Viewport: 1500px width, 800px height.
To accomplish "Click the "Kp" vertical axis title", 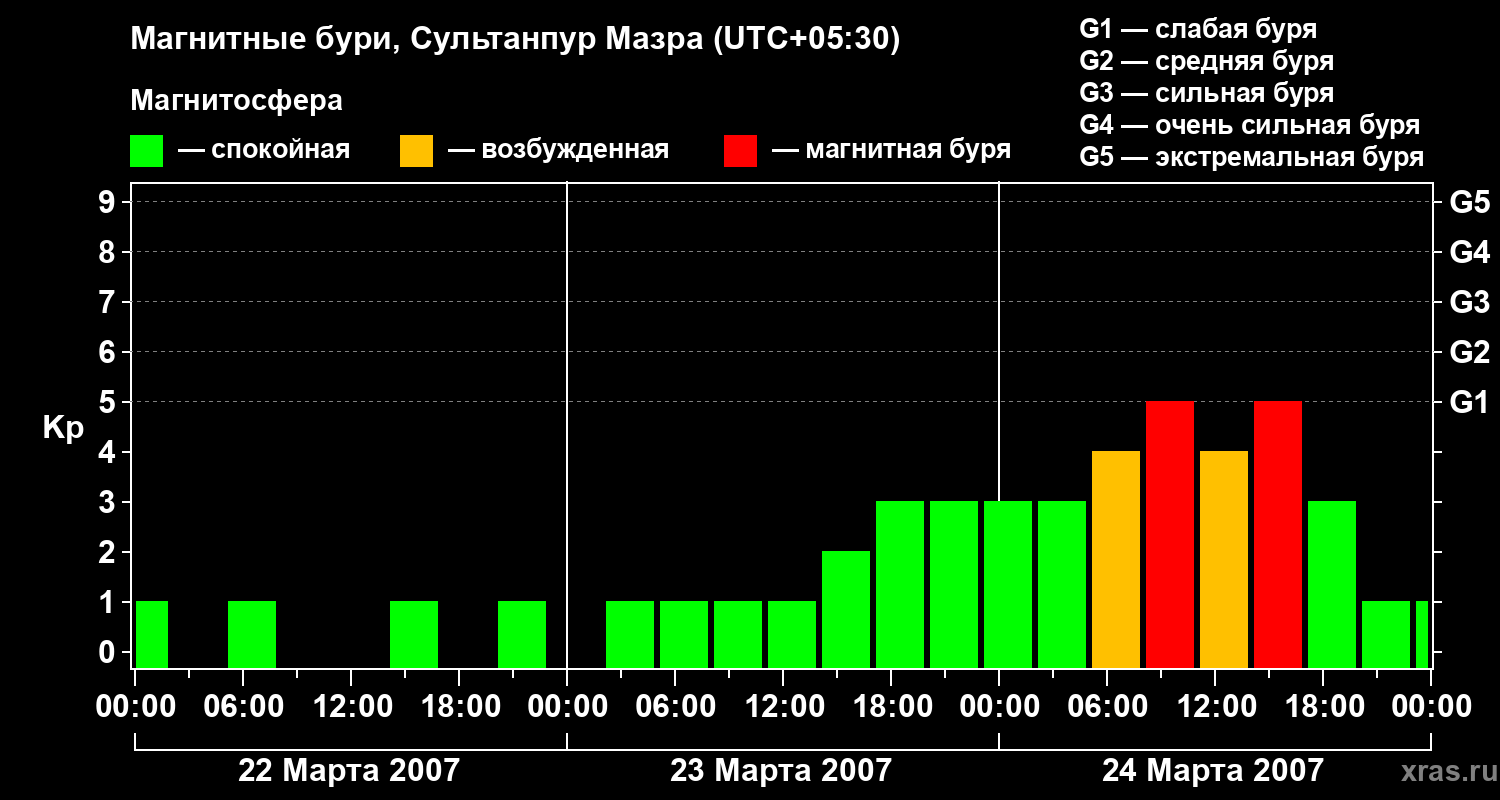I will [63, 428].
